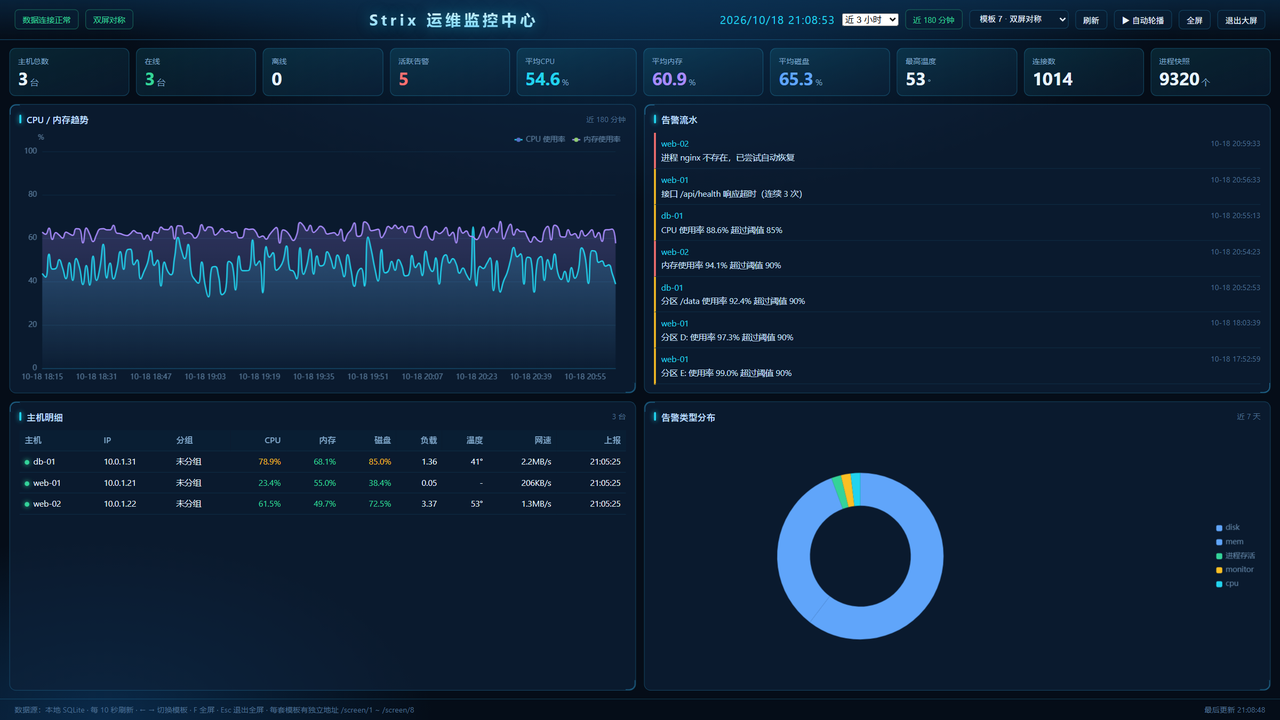Click the 网速 column header
Screen dimensions: 1280x720
(542, 440)
